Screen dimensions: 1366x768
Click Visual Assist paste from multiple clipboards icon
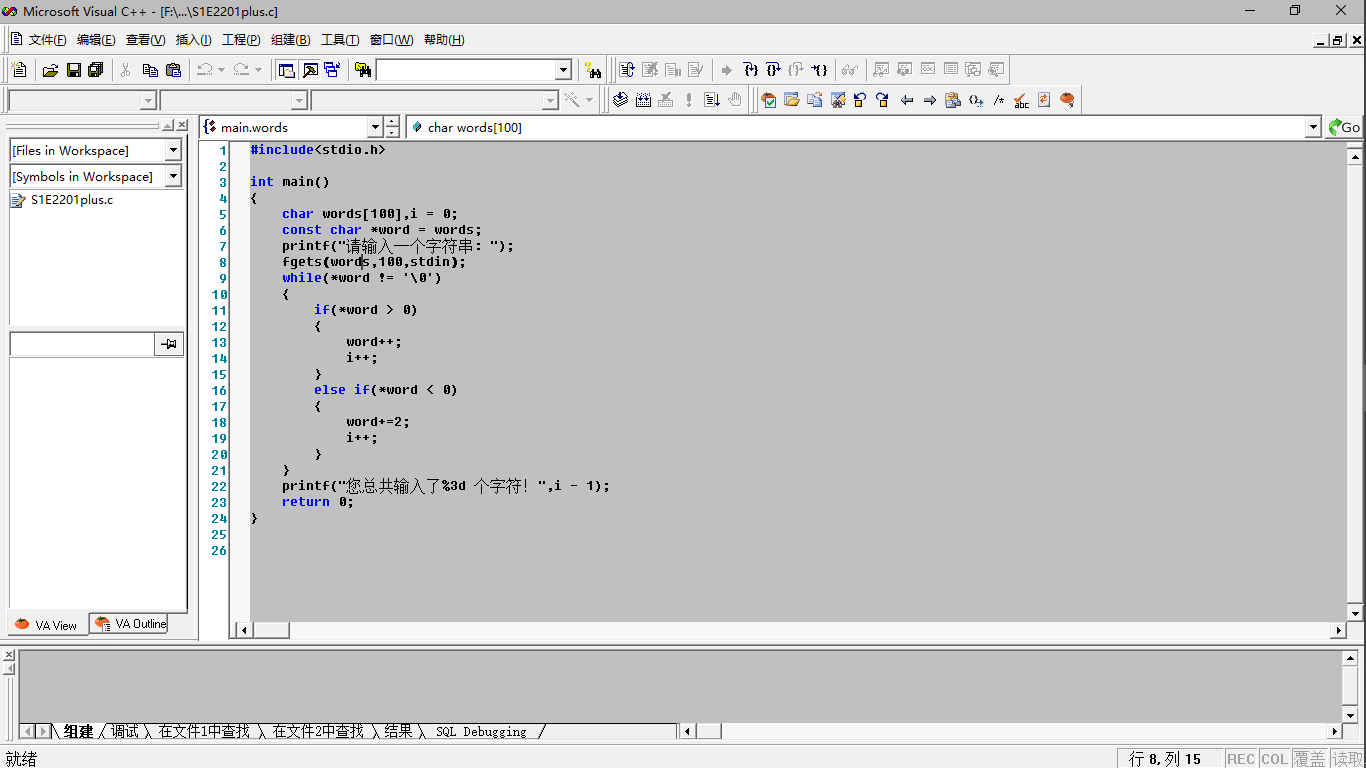(x=953, y=100)
